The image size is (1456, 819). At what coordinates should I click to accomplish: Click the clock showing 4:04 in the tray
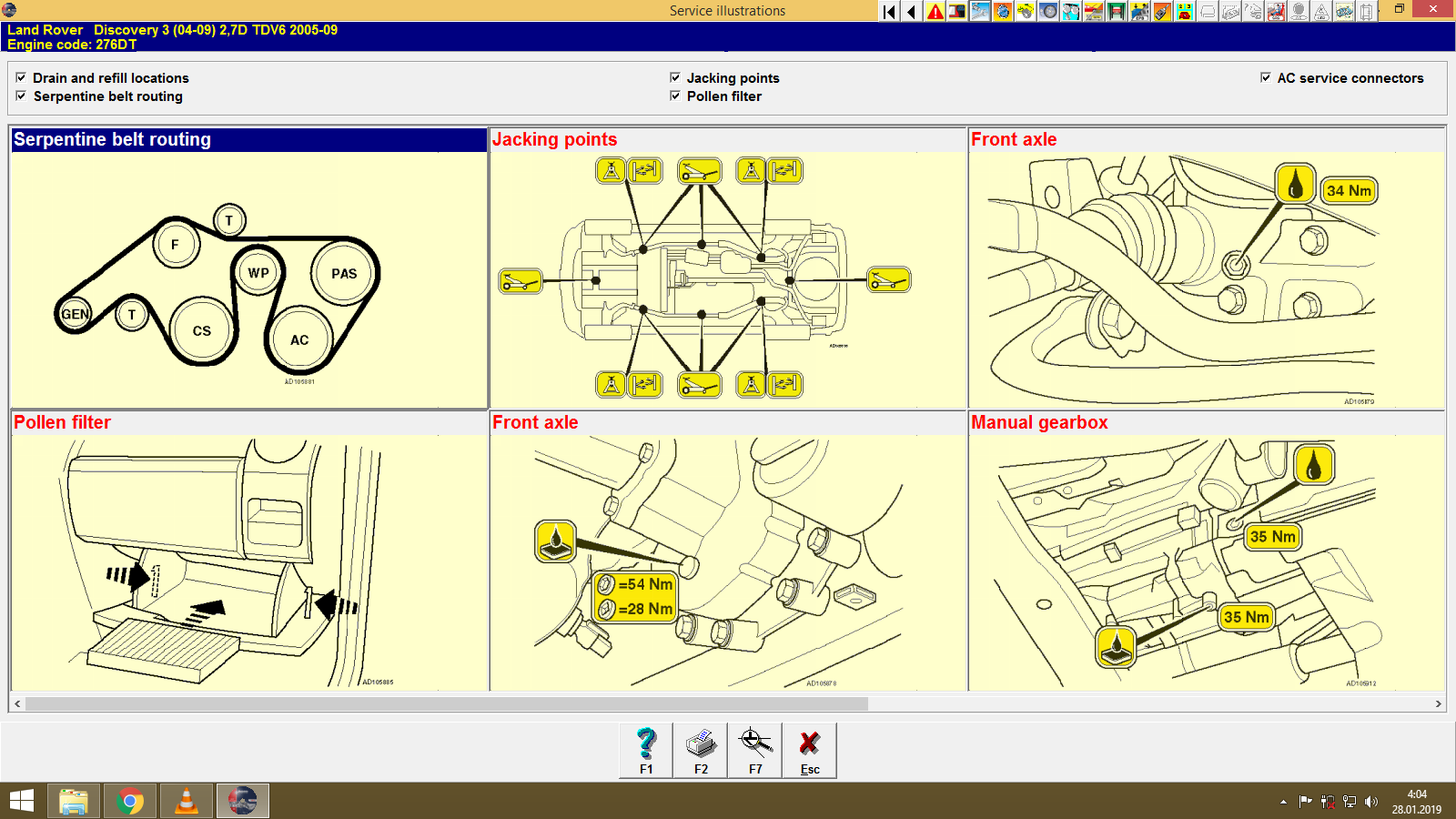(1414, 801)
